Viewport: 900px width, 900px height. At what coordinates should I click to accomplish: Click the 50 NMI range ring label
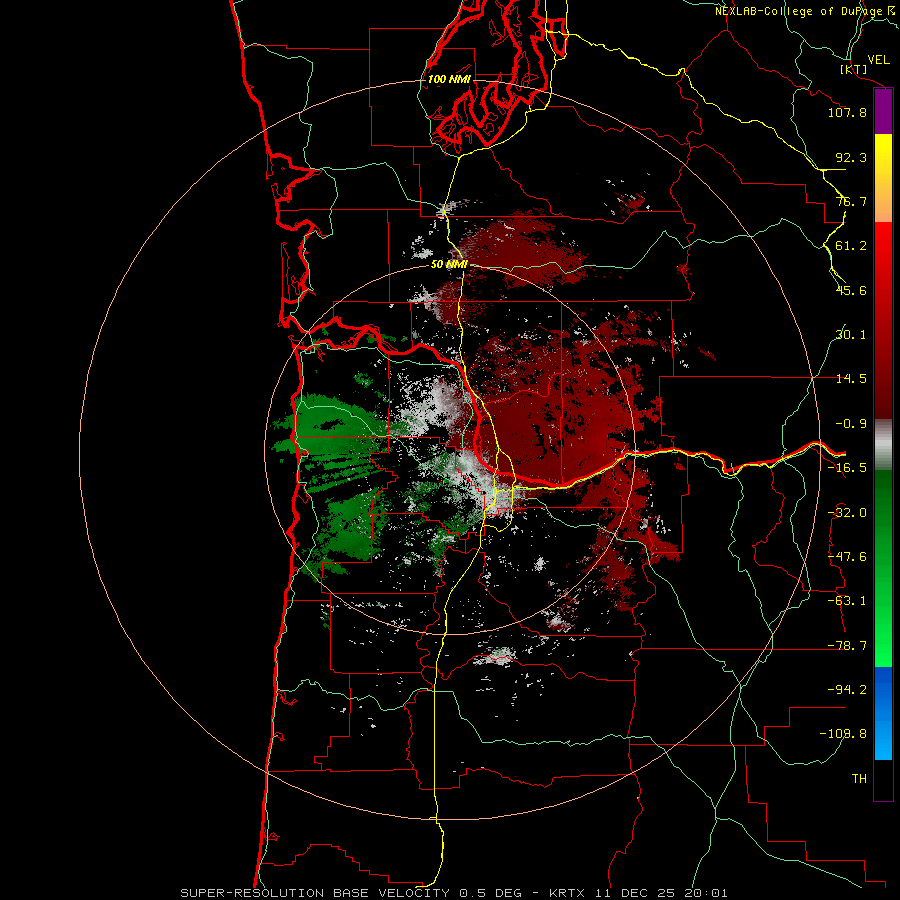pyautogui.click(x=449, y=264)
